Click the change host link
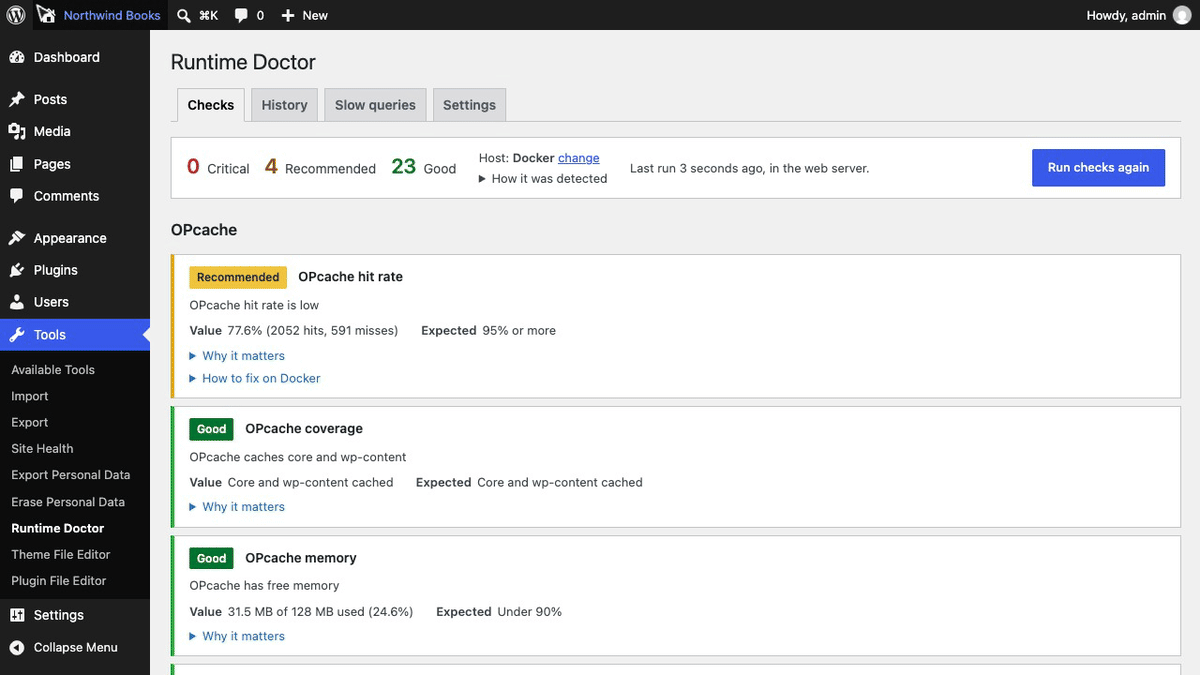The image size is (1200, 675). tap(579, 158)
